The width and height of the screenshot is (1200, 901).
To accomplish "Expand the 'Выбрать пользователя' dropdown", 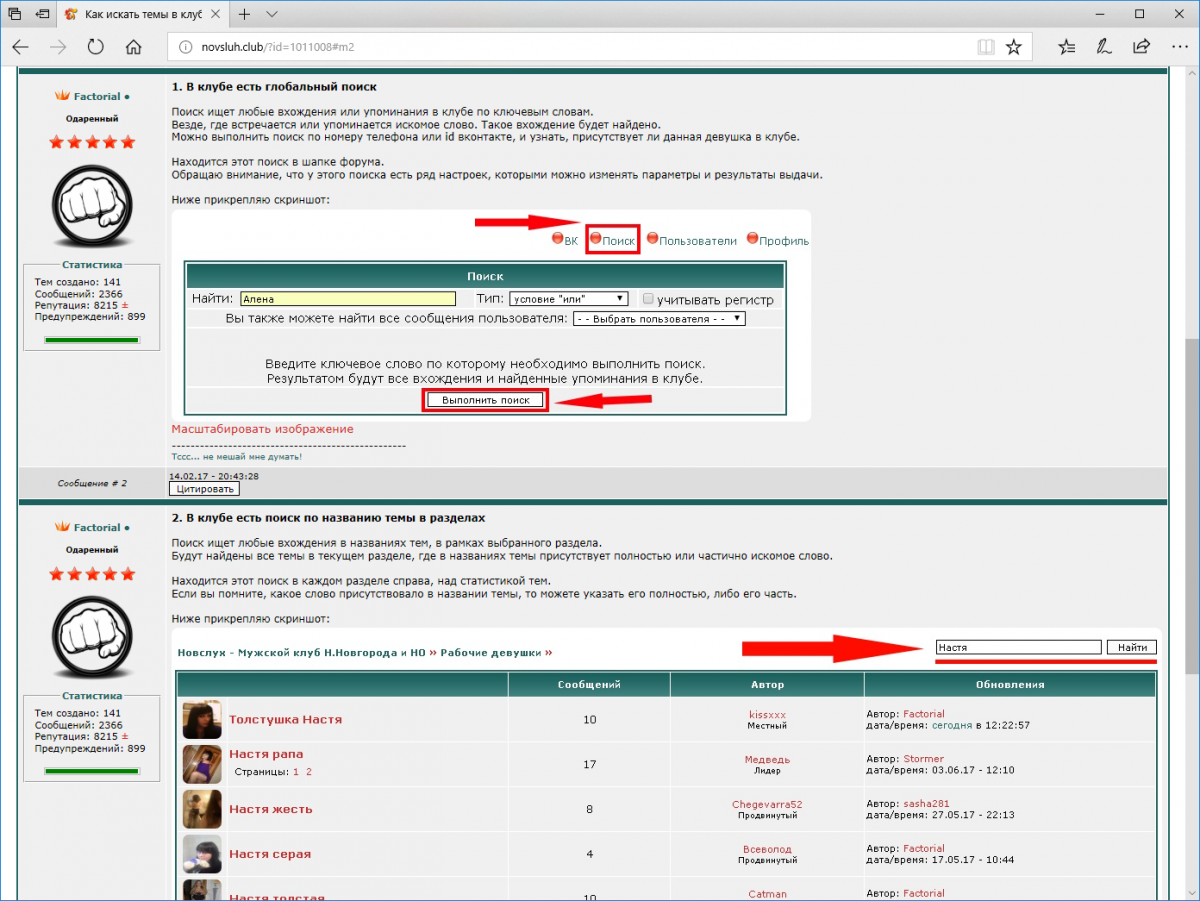I will (x=659, y=319).
